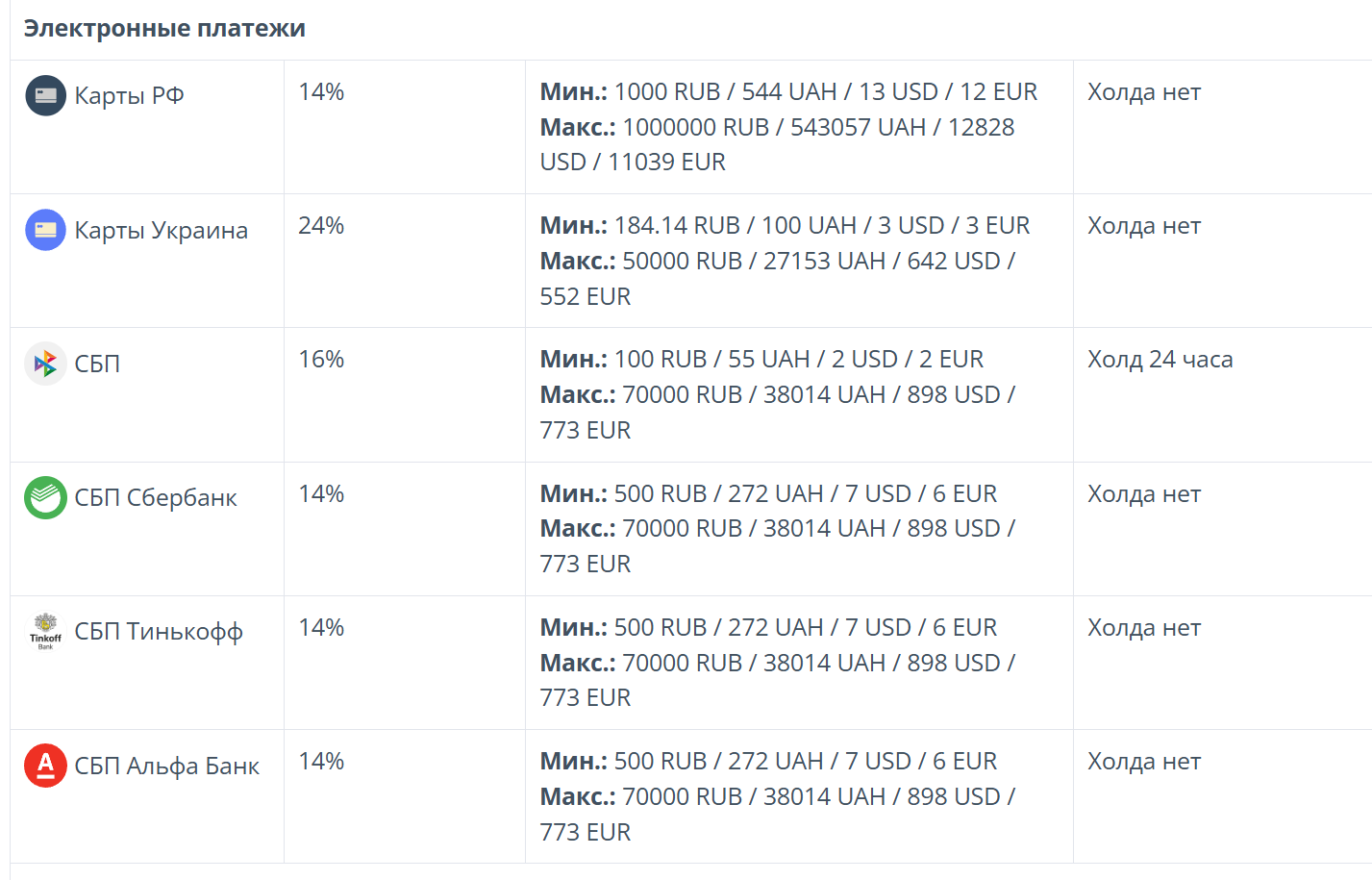Choose the СБП Альфа Банк label
Viewport: 1372px width, 880px height.
(166, 766)
